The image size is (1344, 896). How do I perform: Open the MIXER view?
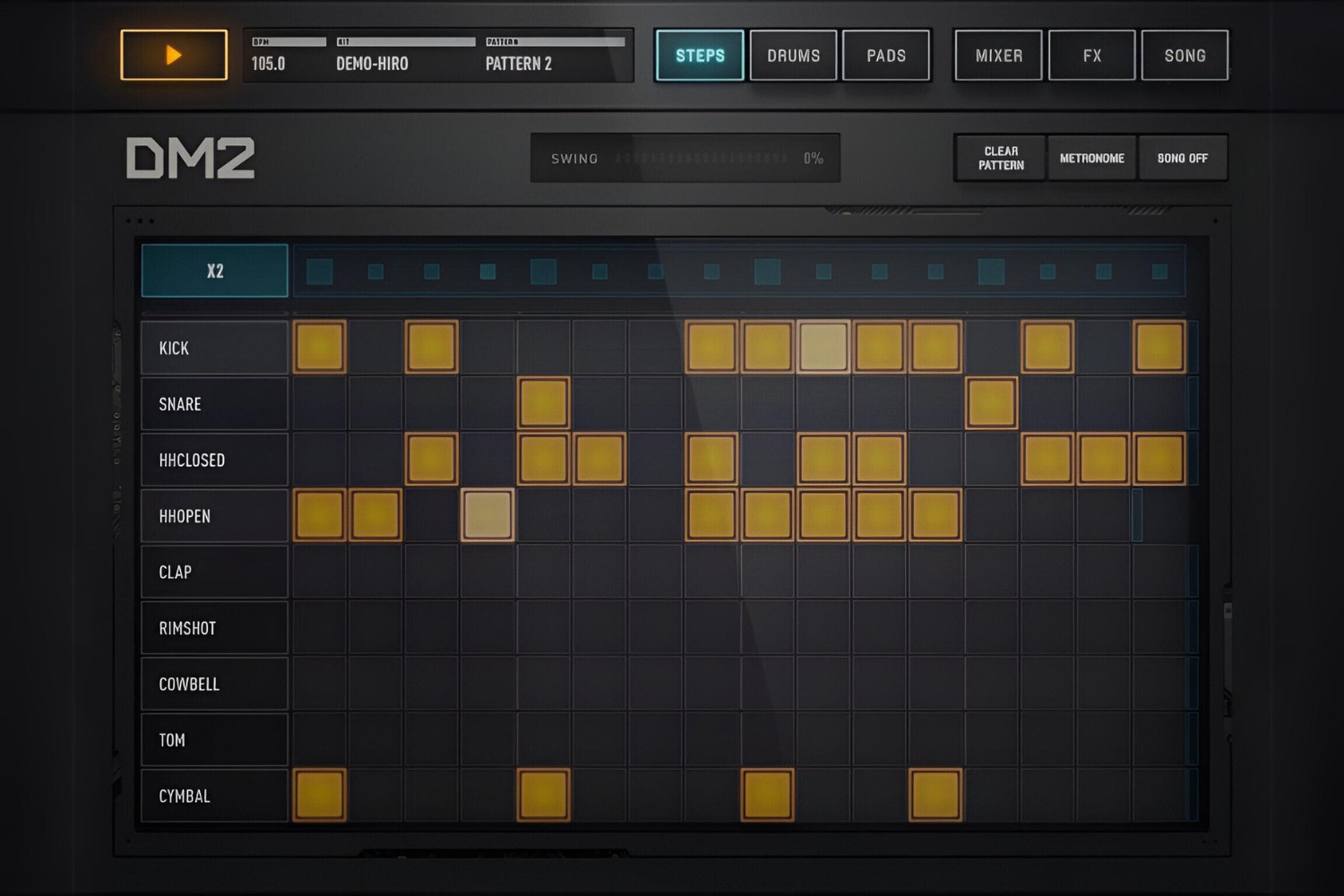pyautogui.click(x=997, y=55)
